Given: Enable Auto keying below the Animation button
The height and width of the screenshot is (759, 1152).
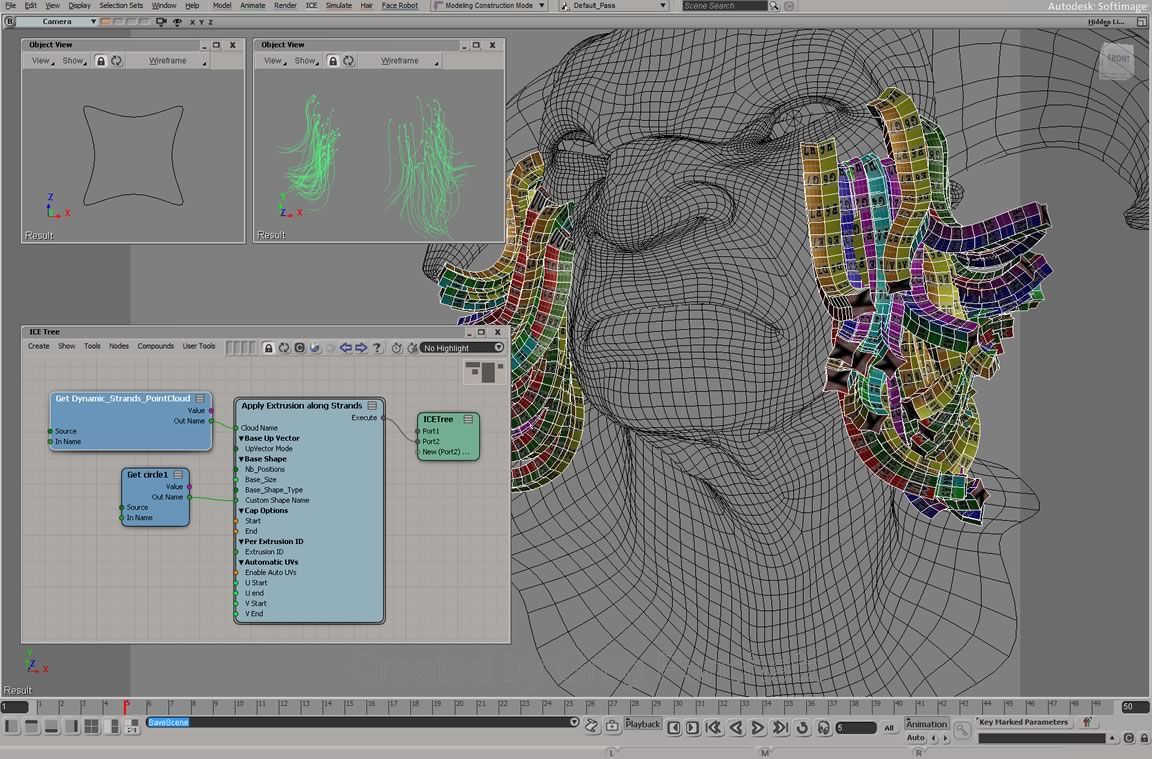Looking at the screenshot, I should point(915,737).
